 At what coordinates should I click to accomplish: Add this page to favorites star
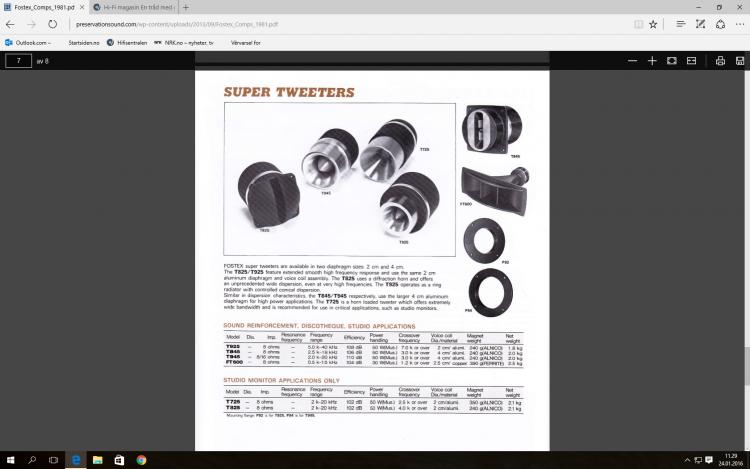coord(653,24)
